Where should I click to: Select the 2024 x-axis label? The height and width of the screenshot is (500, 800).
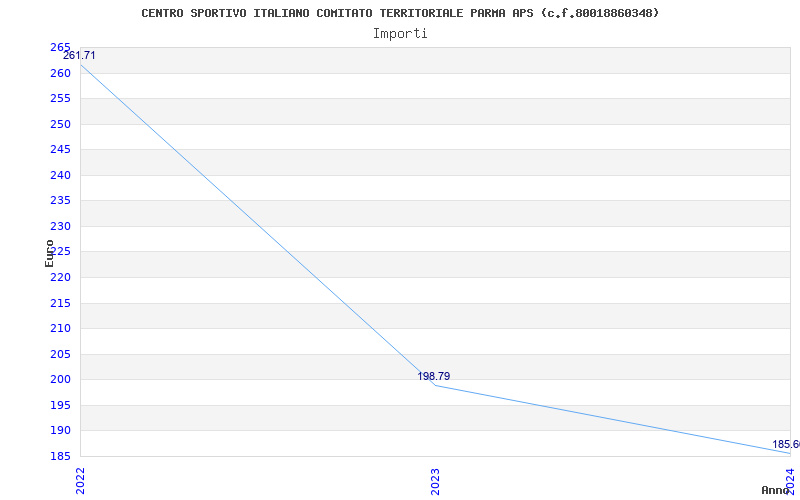tap(790, 481)
